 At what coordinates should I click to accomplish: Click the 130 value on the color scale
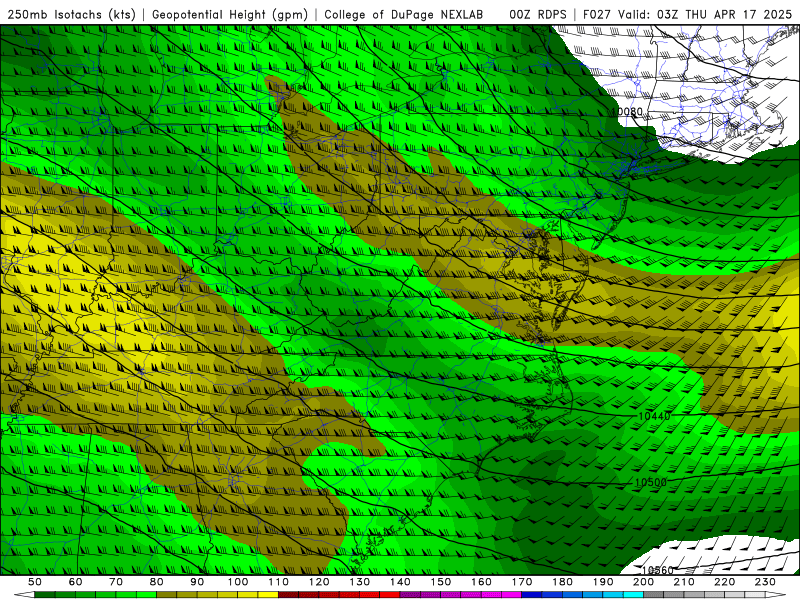(360, 582)
